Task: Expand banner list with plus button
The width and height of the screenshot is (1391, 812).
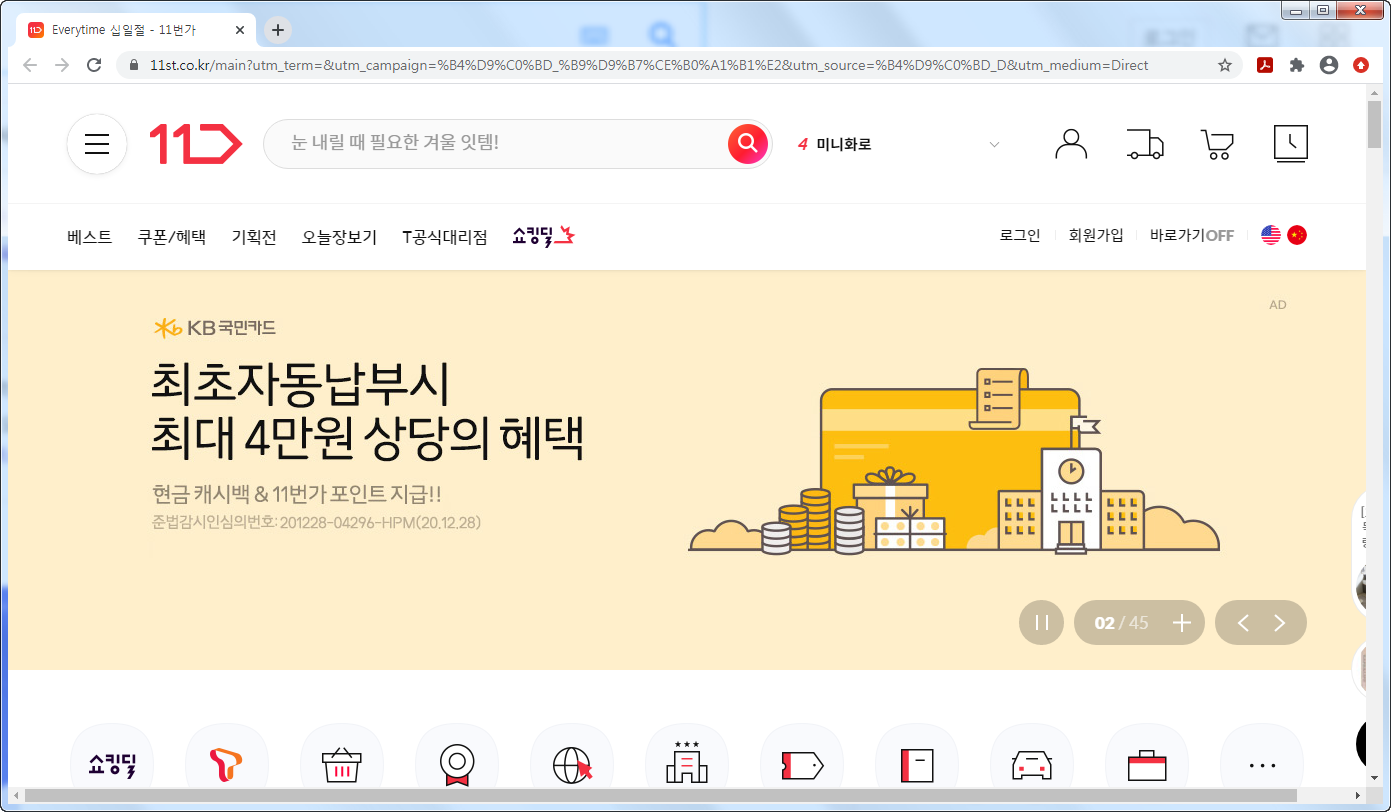Action: point(1182,623)
